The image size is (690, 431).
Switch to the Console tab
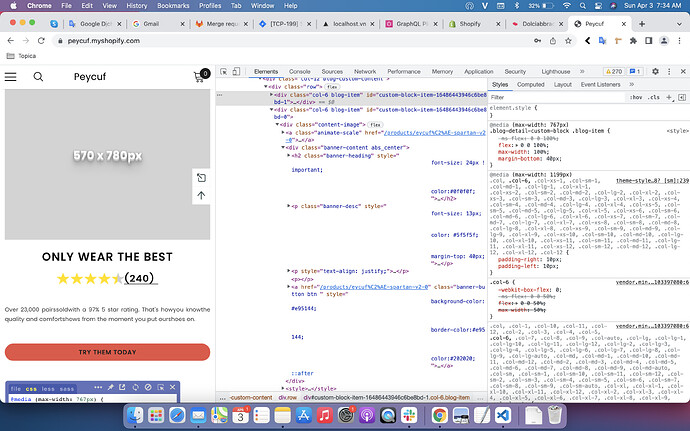click(300, 71)
